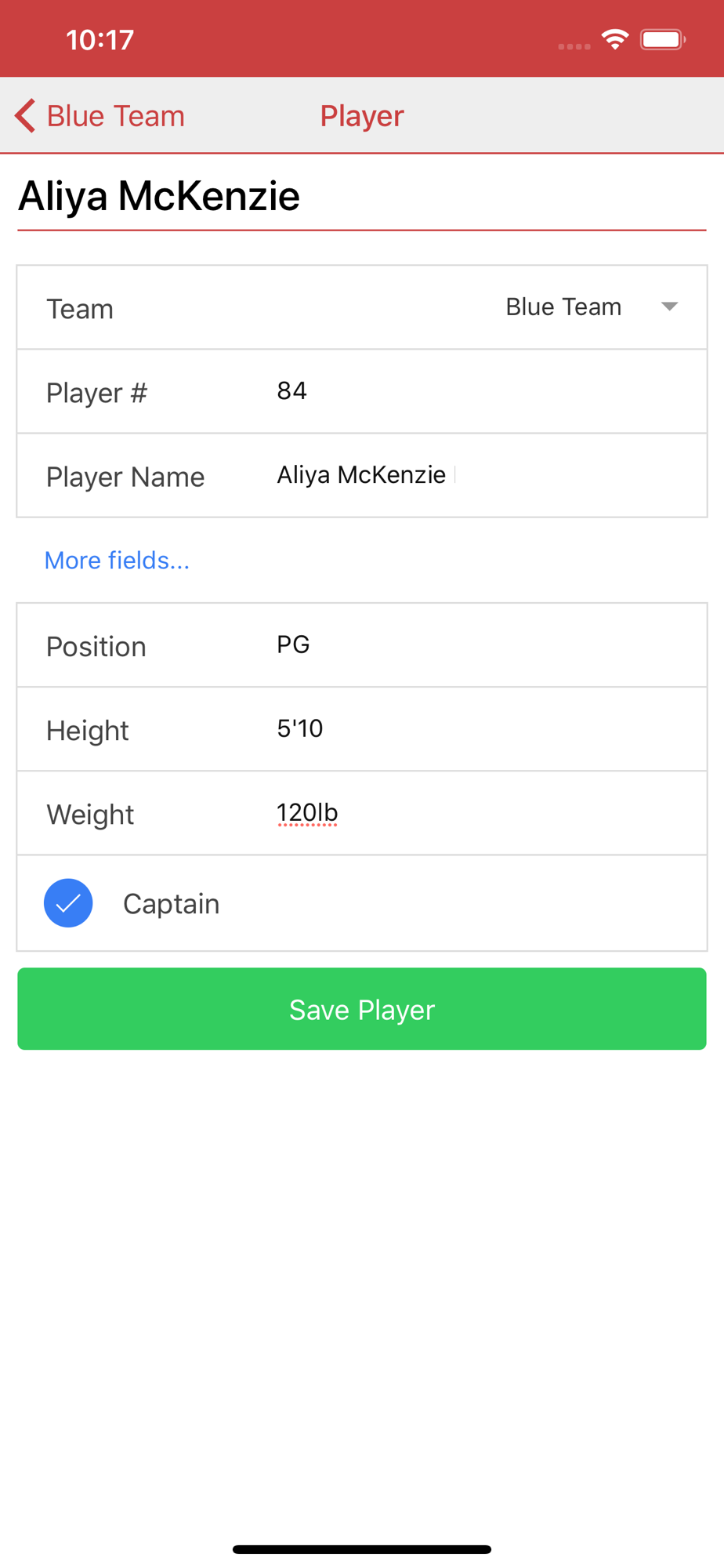724x1568 pixels.
Task: Select the Blue Team dropdown value
Action: click(563, 307)
